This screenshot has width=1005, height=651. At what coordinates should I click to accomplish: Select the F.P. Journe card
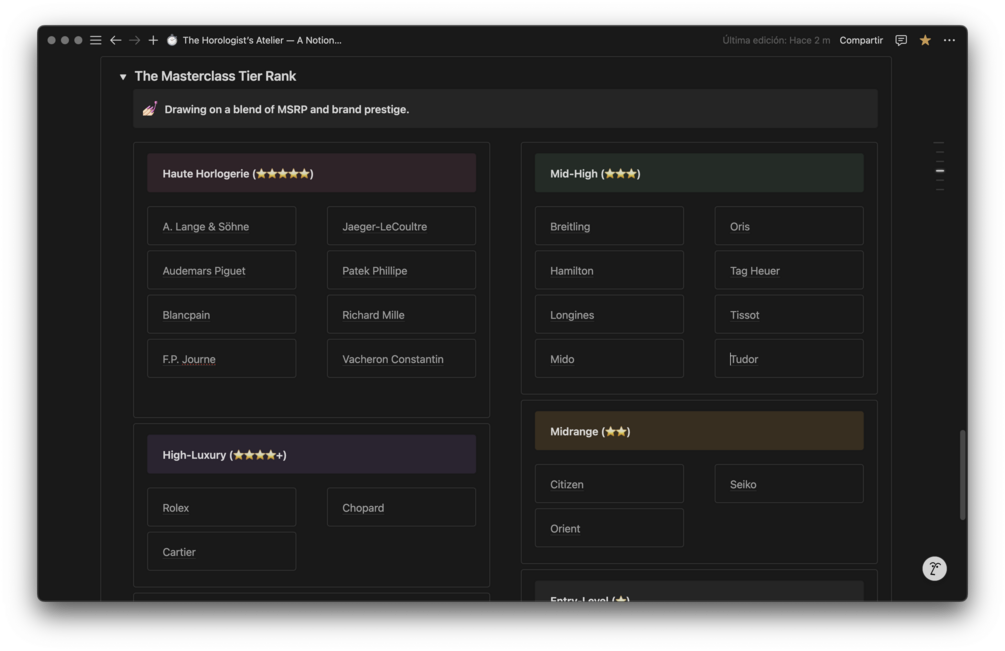pos(222,359)
